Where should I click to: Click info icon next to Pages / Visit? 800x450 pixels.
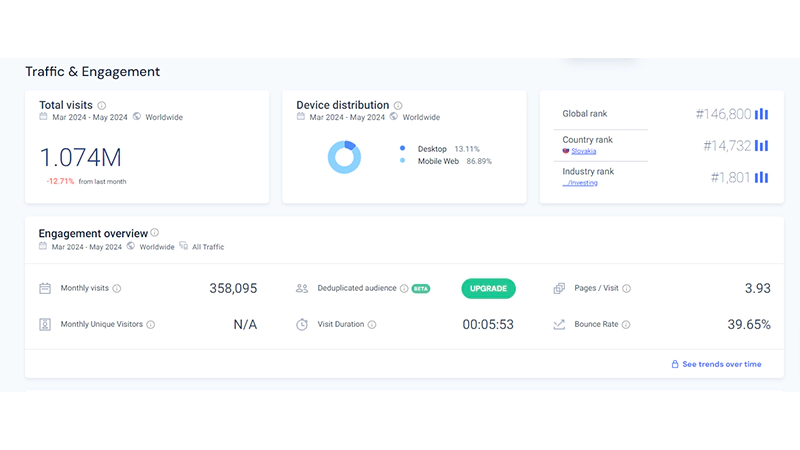[x=627, y=289]
